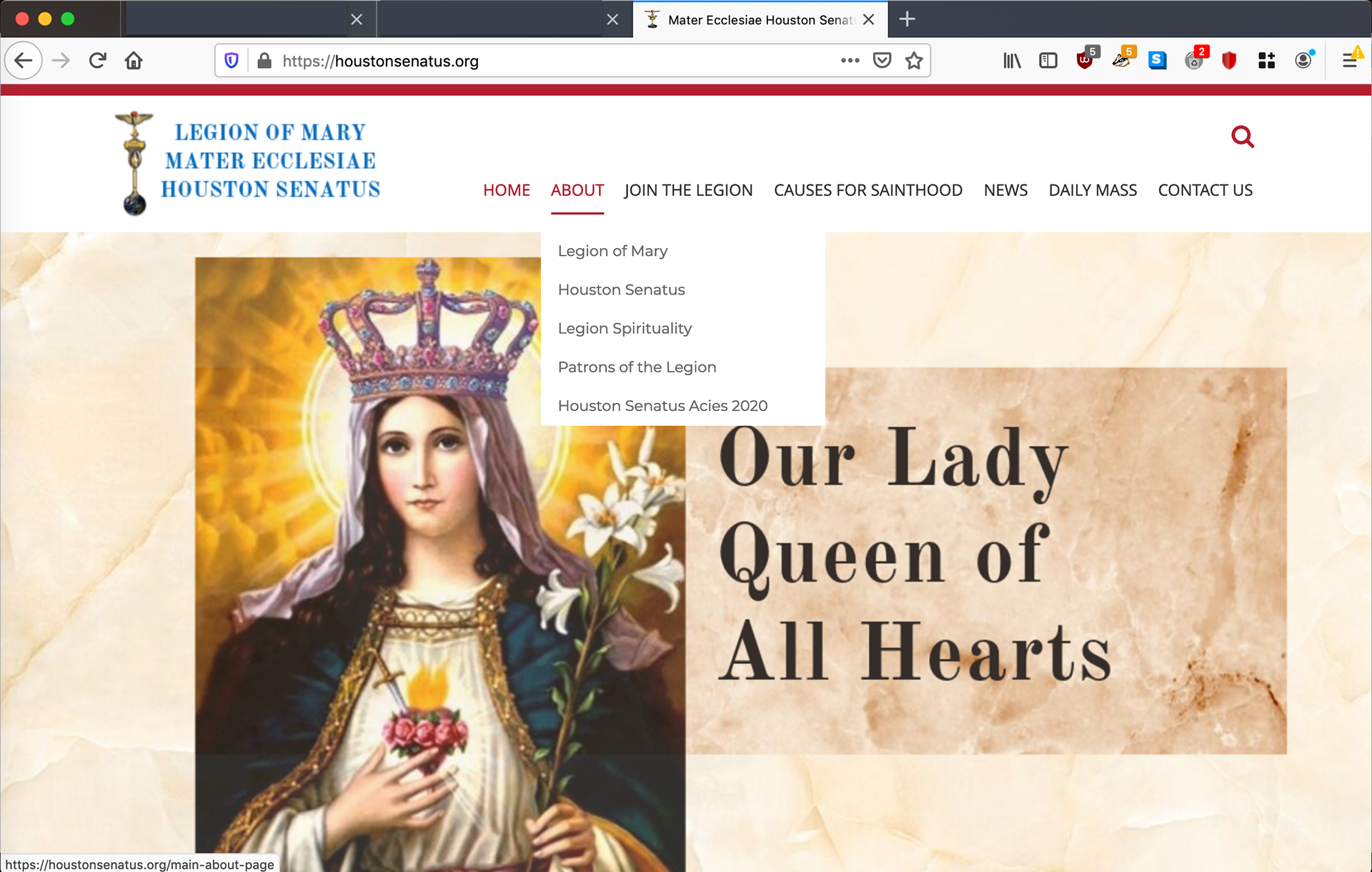This screenshot has height=872, width=1372.
Task: Open the blue S extension icon
Action: click(x=1158, y=61)
